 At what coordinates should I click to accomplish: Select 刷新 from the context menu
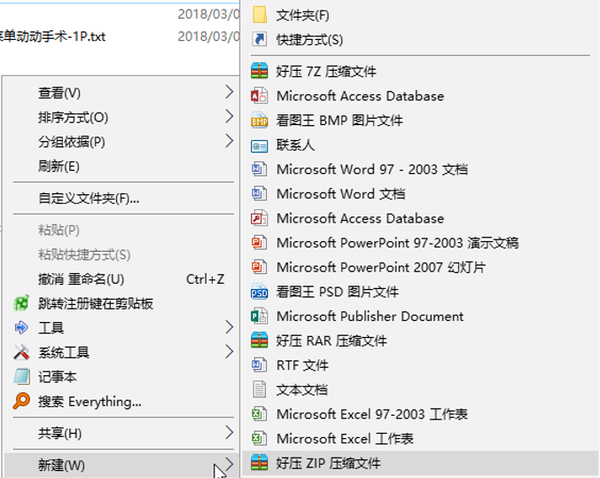(58, 166)
